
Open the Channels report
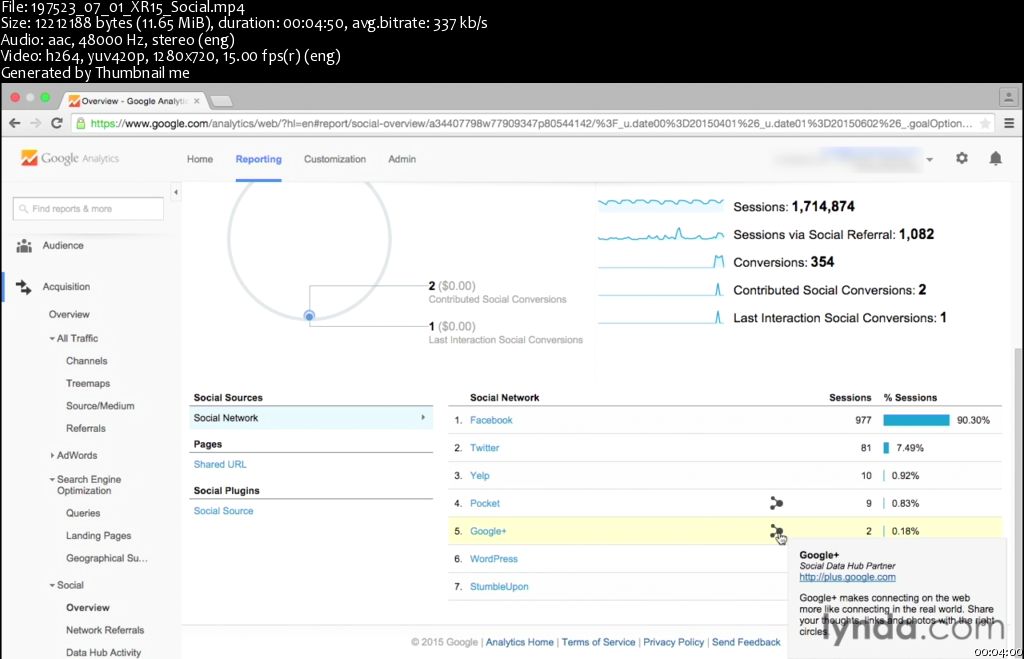(86, 361)
